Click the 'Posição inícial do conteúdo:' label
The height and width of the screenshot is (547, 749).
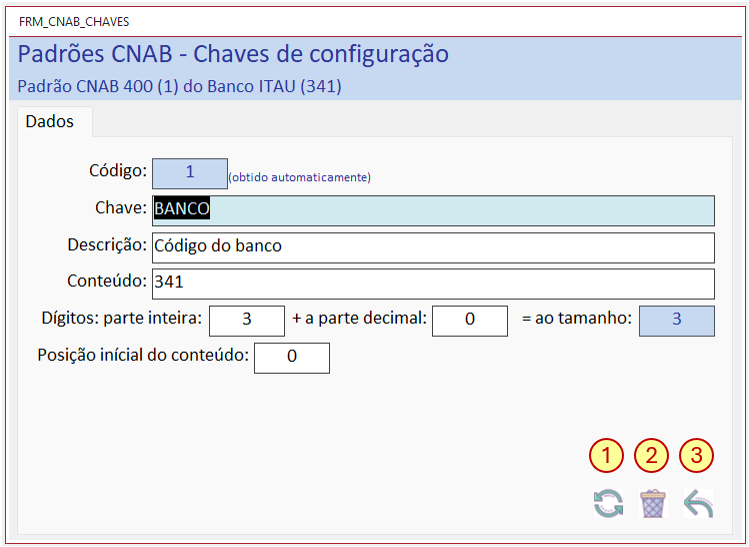[x=143, y=355]
